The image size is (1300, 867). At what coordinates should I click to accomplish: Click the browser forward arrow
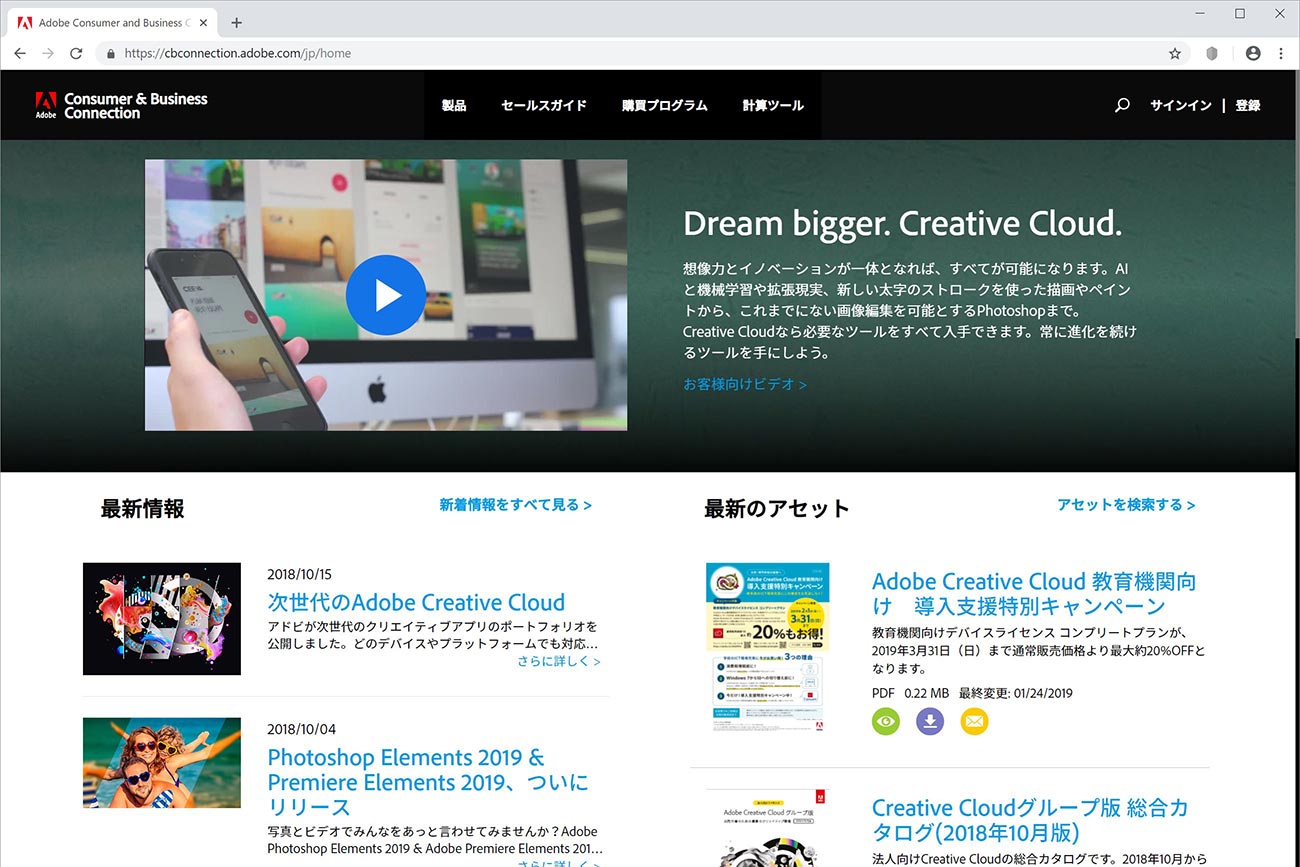click(48, 53)
